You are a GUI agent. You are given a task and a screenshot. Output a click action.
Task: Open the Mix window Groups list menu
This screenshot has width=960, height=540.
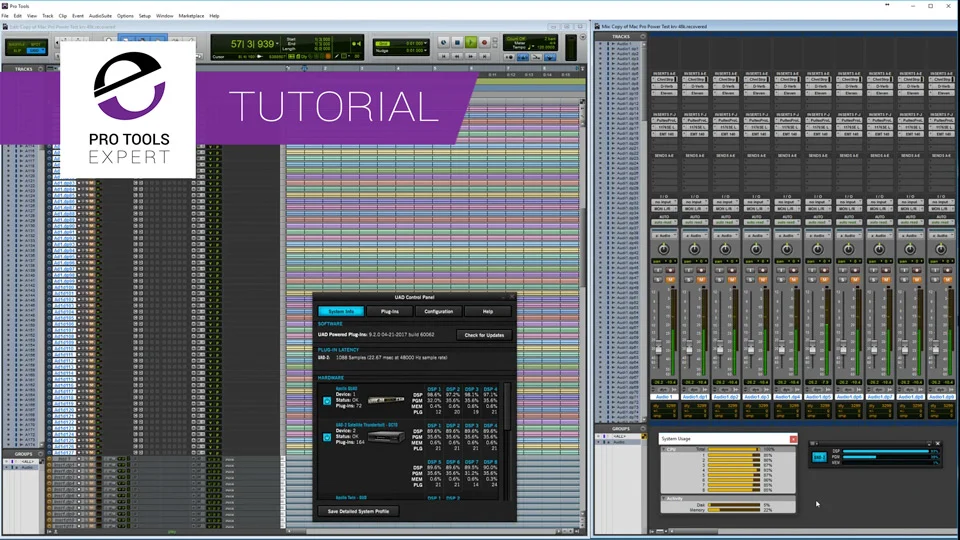[642, 429]
